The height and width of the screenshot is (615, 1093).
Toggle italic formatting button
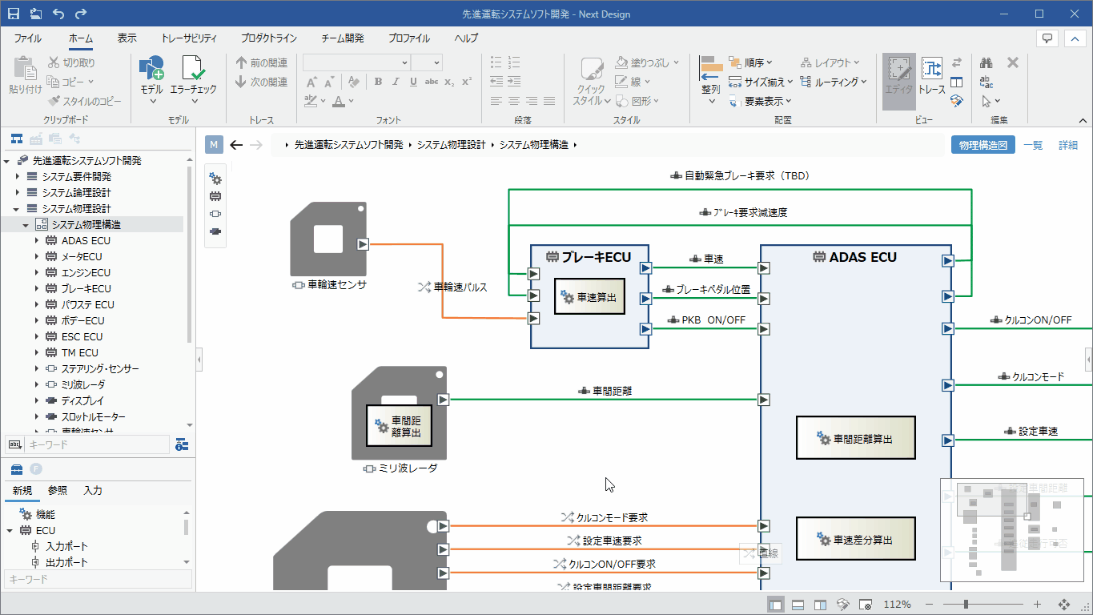tap(395, 82)
